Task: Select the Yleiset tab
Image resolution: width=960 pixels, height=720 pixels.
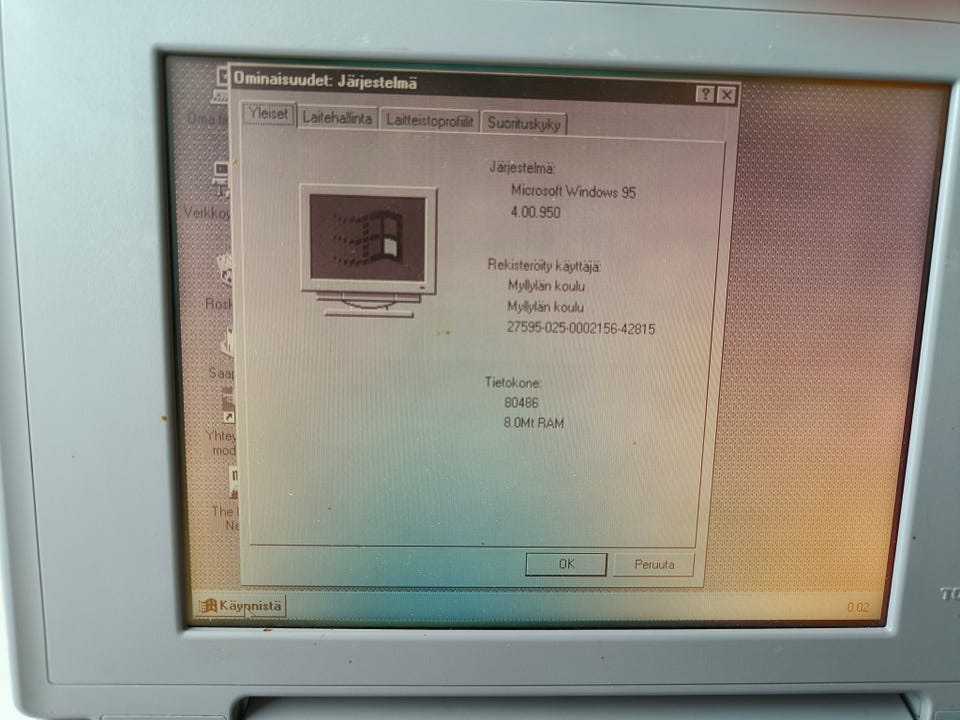Action: pyautogui.click(x=268, y=114)
